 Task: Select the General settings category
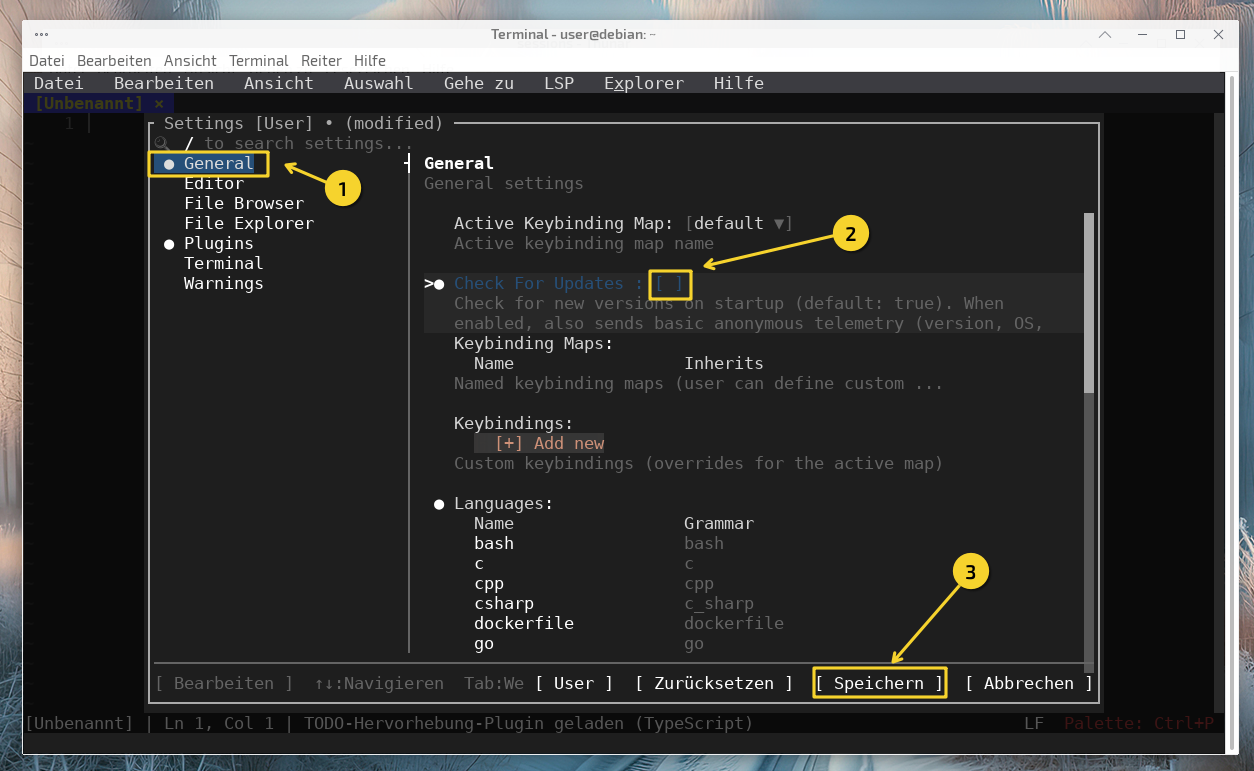(x=218, y=163)
